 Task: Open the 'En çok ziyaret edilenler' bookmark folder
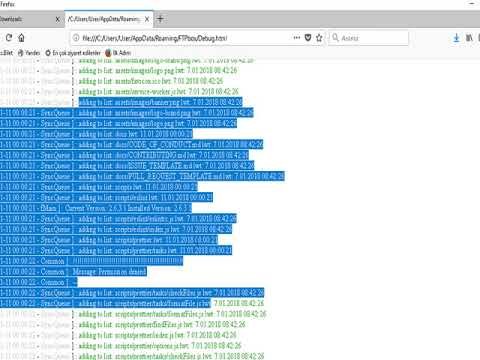(x=73, y=53)
